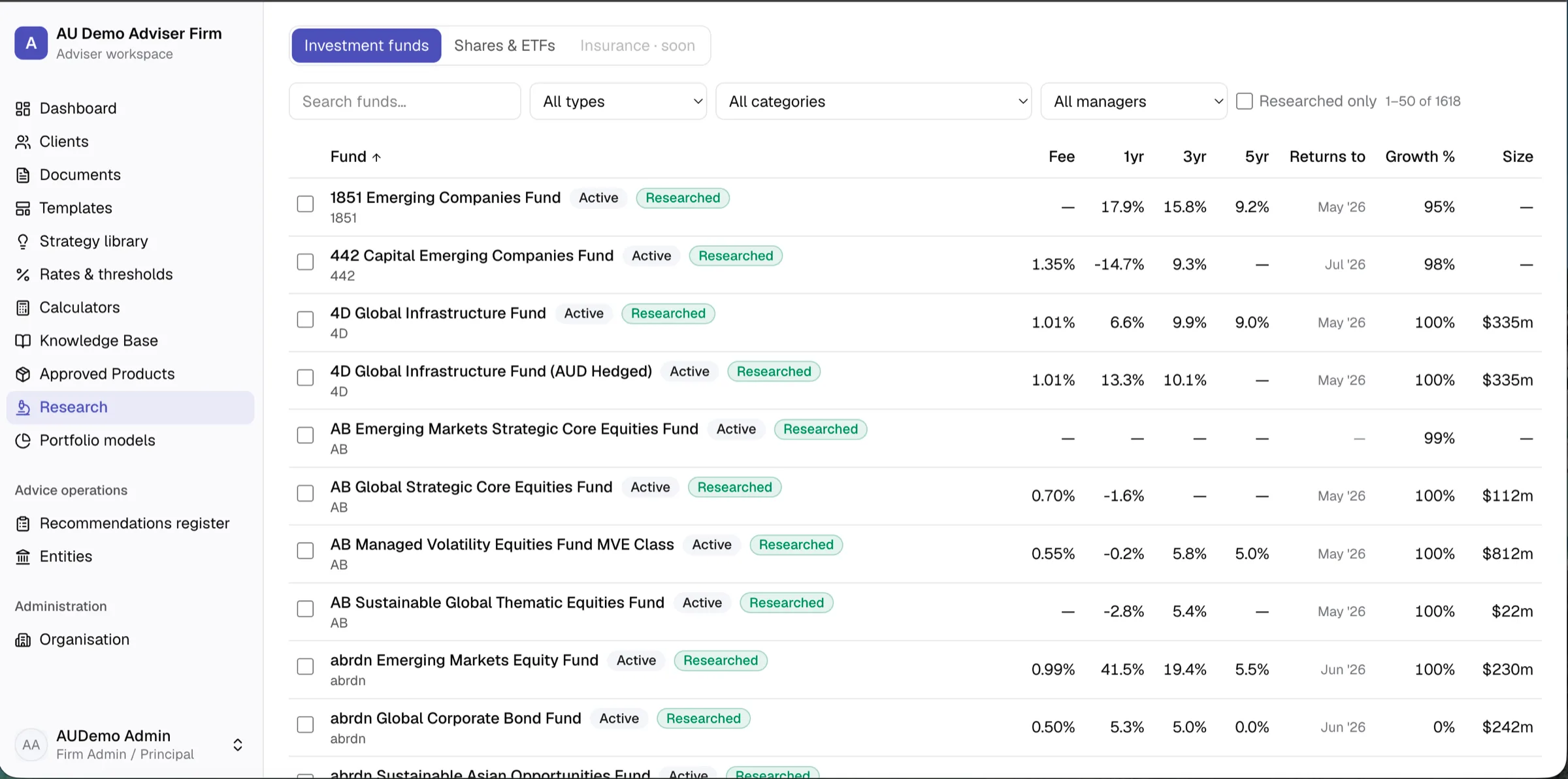This screenshot has height=779, width=1568.
Task: Open the 4D Global Infrastructure Fund (AUD Hedged) link
Action: pos(491,372)
